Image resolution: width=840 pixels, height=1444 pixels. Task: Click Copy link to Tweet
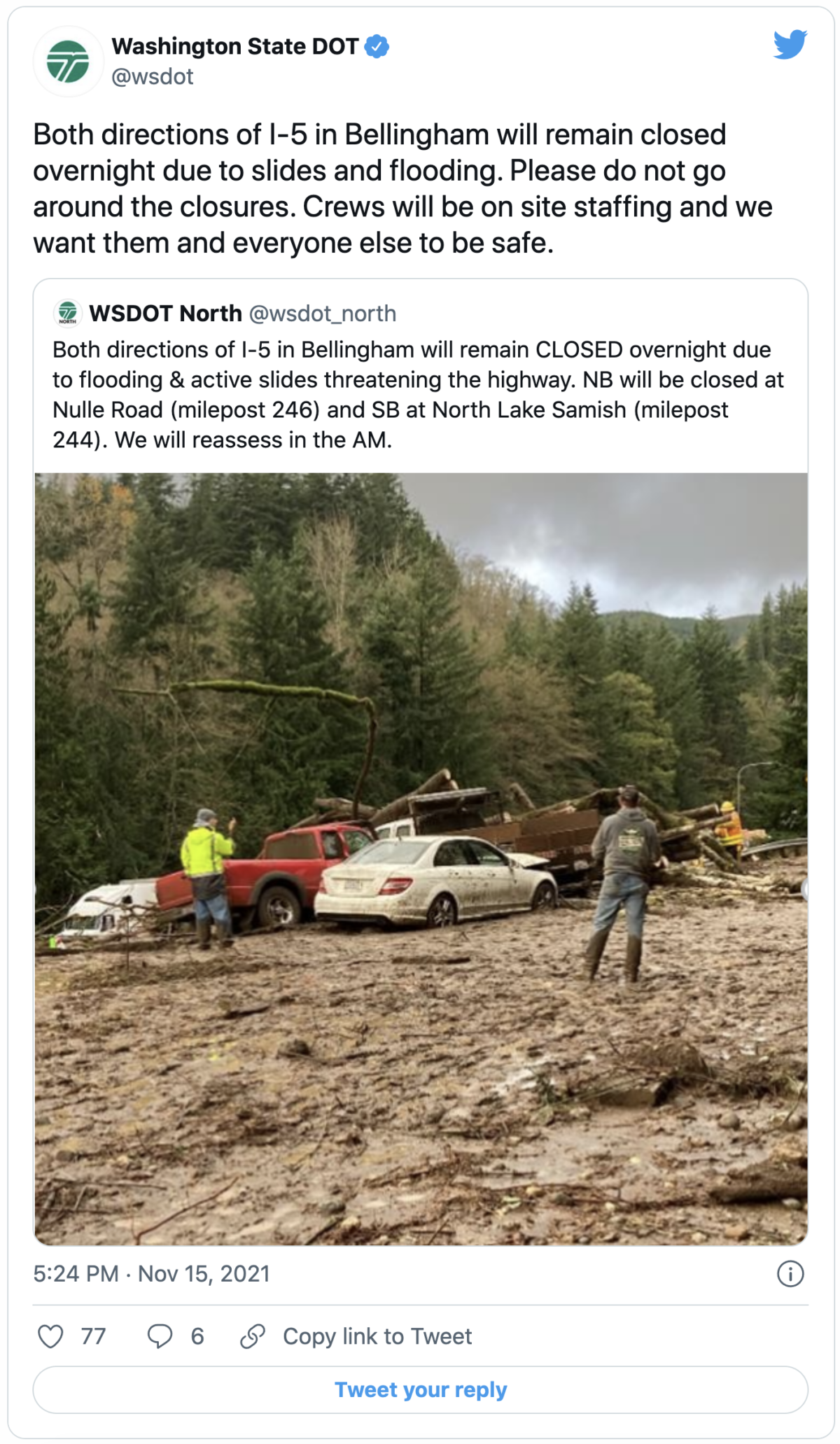(377, 1336)
